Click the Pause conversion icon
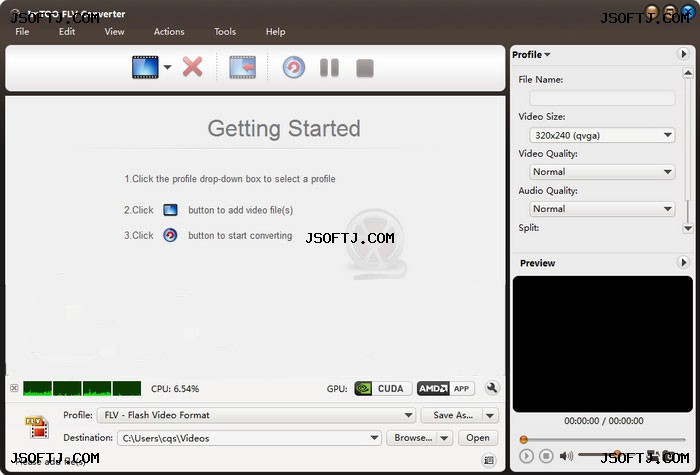This screenshot has height=475, width=700. 329,68
